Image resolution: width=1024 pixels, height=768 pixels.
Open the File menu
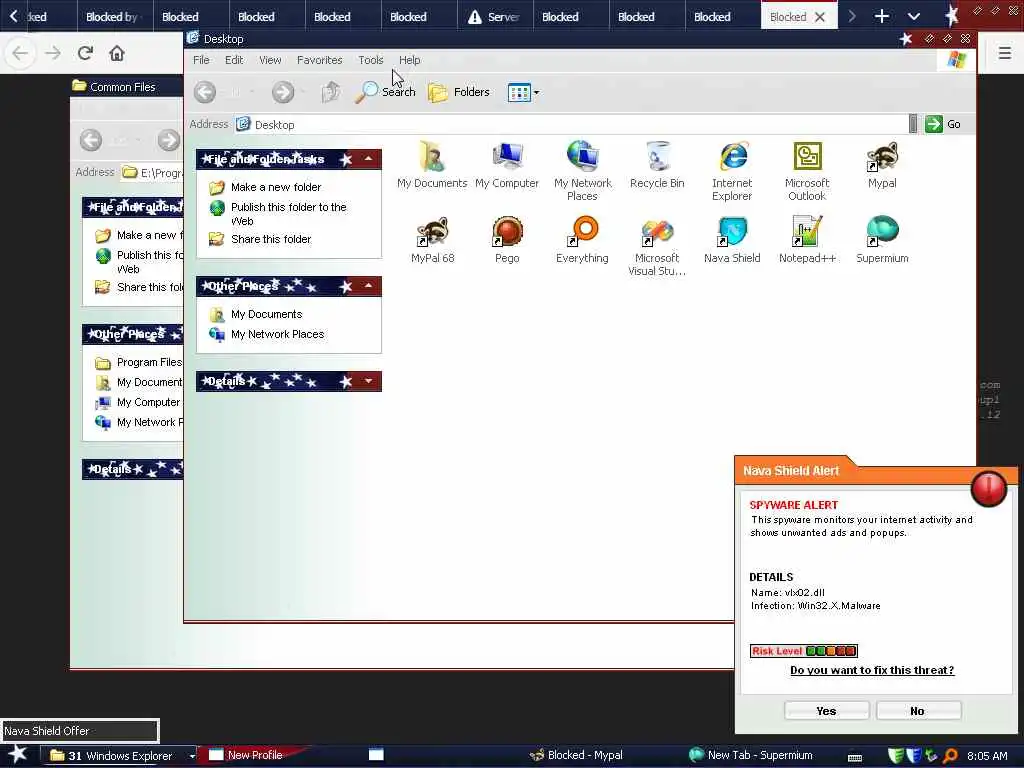(x=201, y=60)
